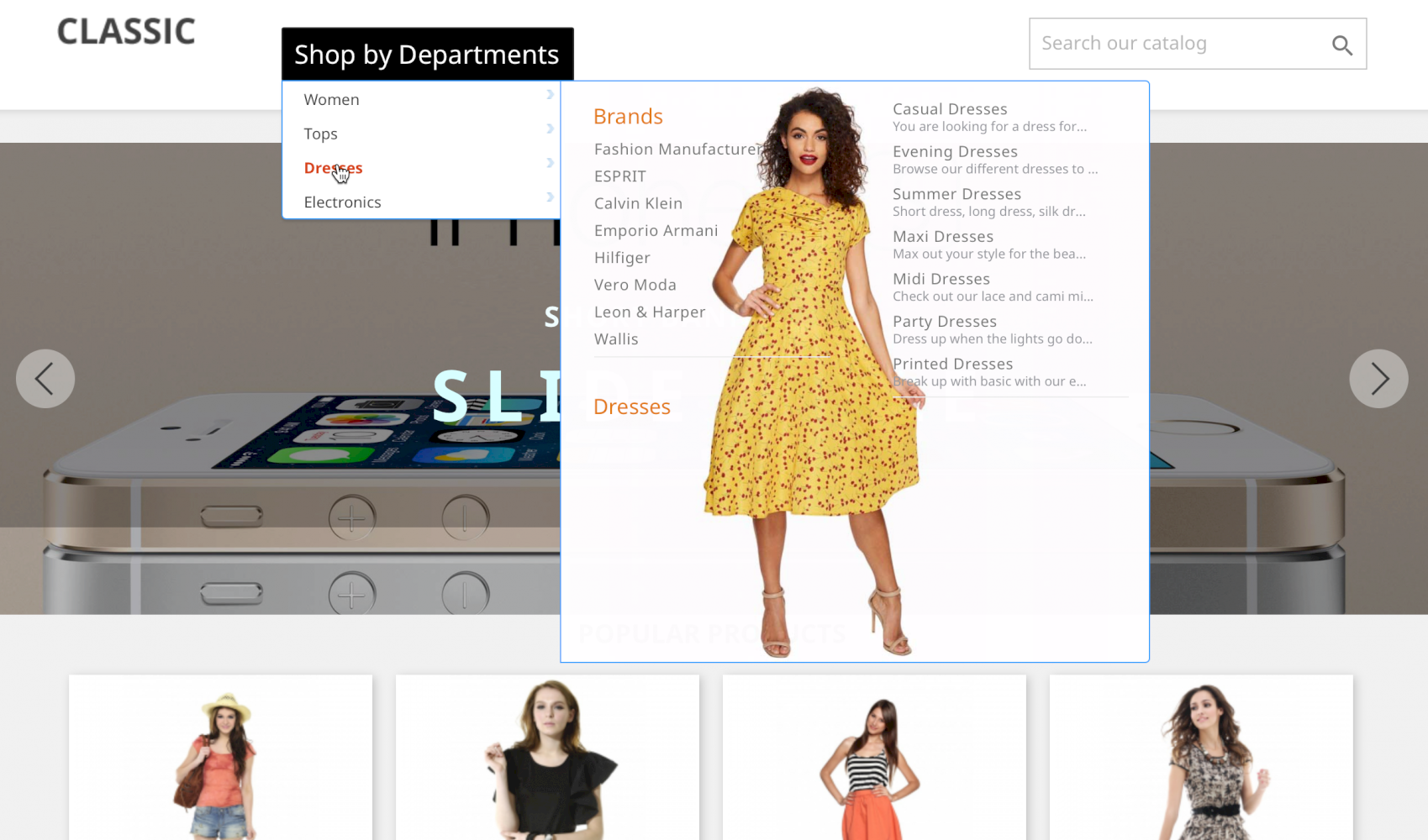The height and width of the screenshot is (840, 1428).
Task: Click the CLASSIC store logo
Action: coord(124,31)
